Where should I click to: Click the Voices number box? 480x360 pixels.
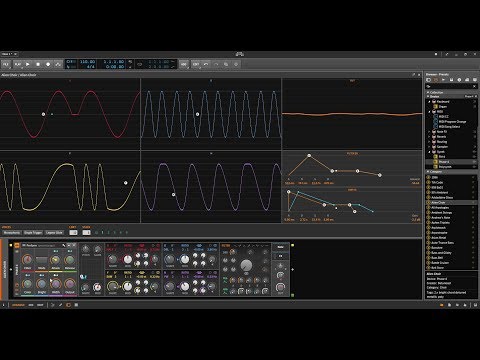86,233
